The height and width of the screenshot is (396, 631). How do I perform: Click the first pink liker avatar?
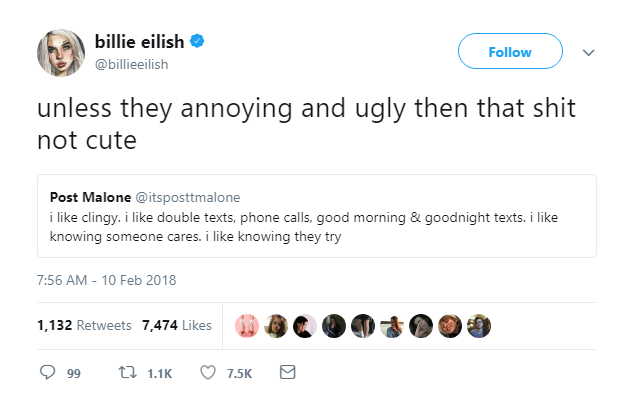tap(247, 326)
